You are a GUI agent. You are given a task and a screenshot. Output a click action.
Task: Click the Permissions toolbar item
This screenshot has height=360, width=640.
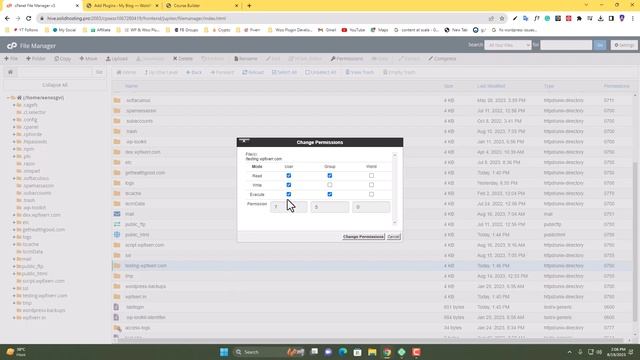tap(347, 59)
